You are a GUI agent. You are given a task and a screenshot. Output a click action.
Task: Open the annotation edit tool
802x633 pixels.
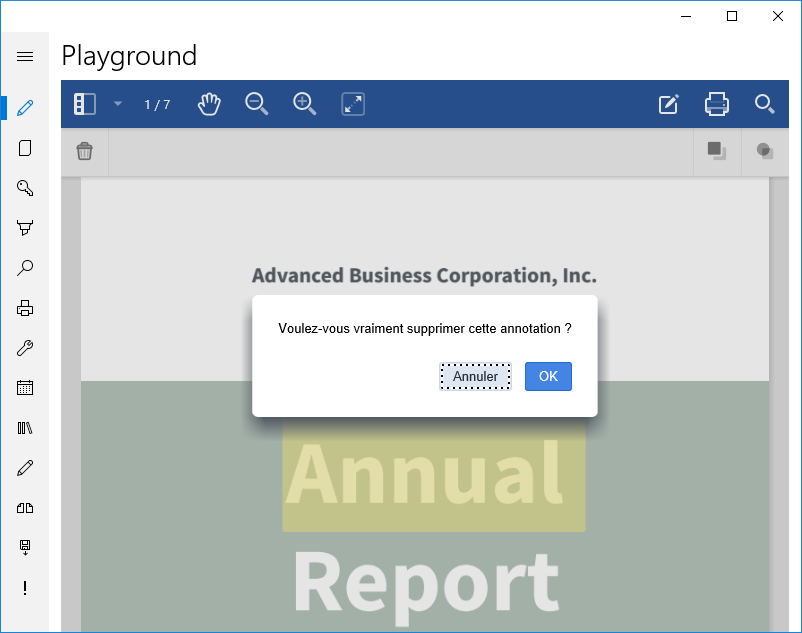(669, 104)
